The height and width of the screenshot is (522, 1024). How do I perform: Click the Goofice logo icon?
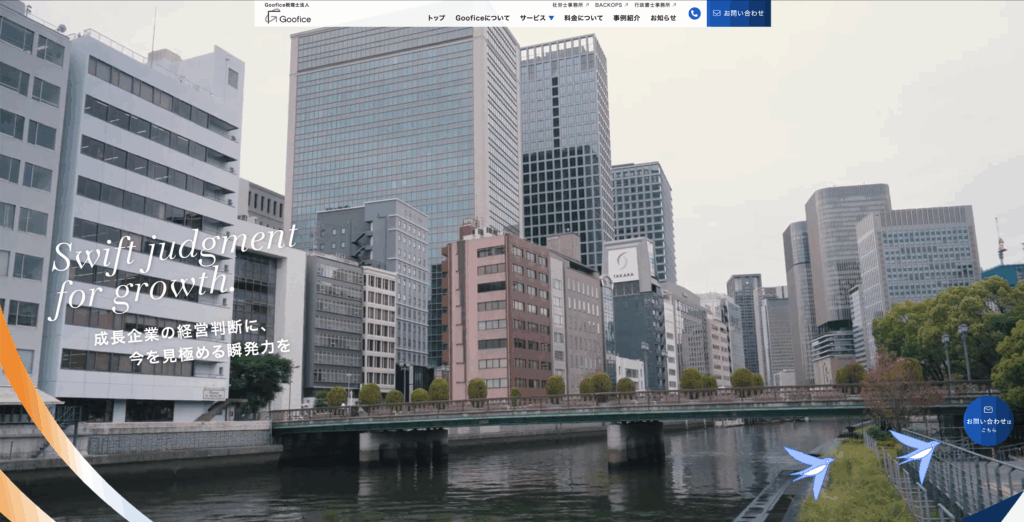(271, 17)
